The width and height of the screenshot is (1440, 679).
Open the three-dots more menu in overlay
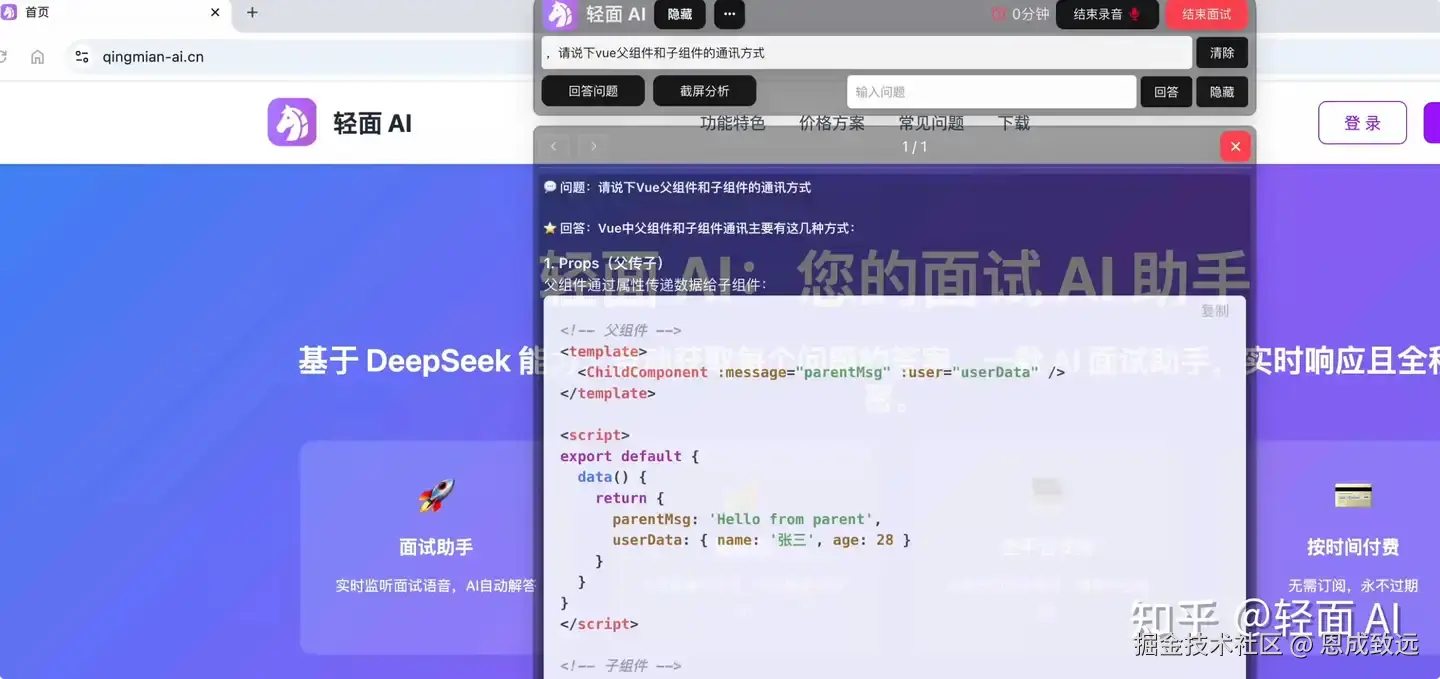click(x=729, y=14)
